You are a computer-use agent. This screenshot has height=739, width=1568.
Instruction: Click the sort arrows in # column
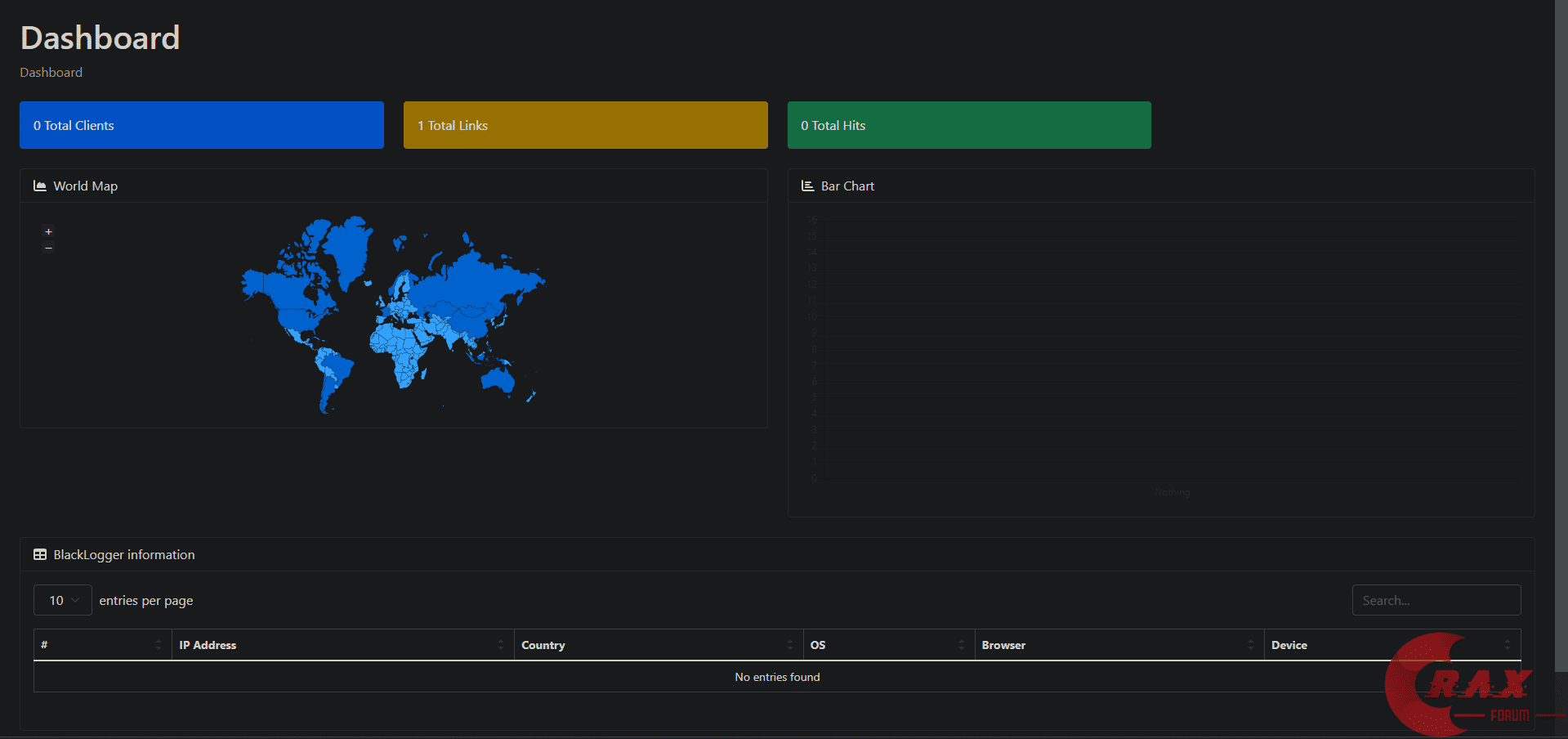[159, 645]
